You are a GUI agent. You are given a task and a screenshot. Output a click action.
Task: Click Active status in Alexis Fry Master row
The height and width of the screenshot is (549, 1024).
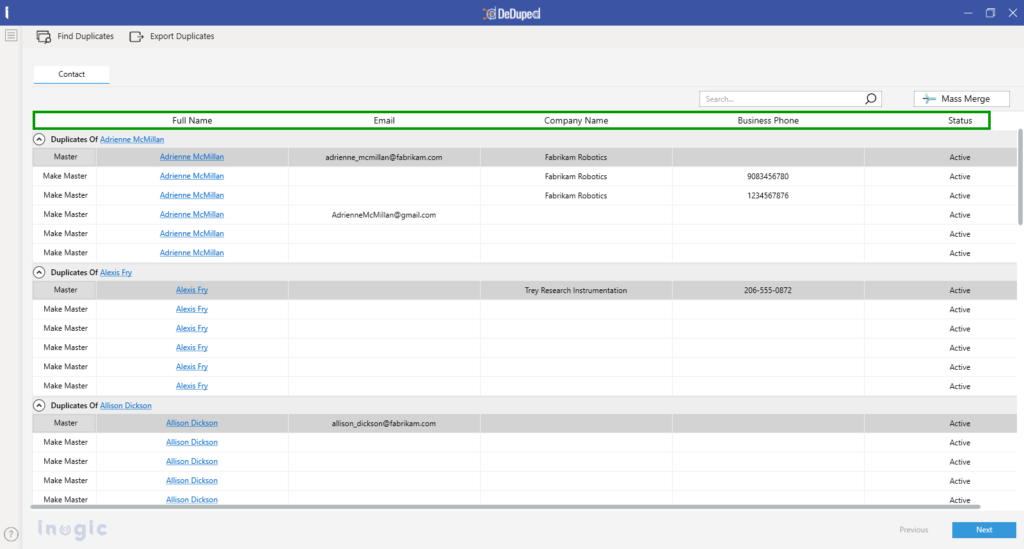pos(960,290)
